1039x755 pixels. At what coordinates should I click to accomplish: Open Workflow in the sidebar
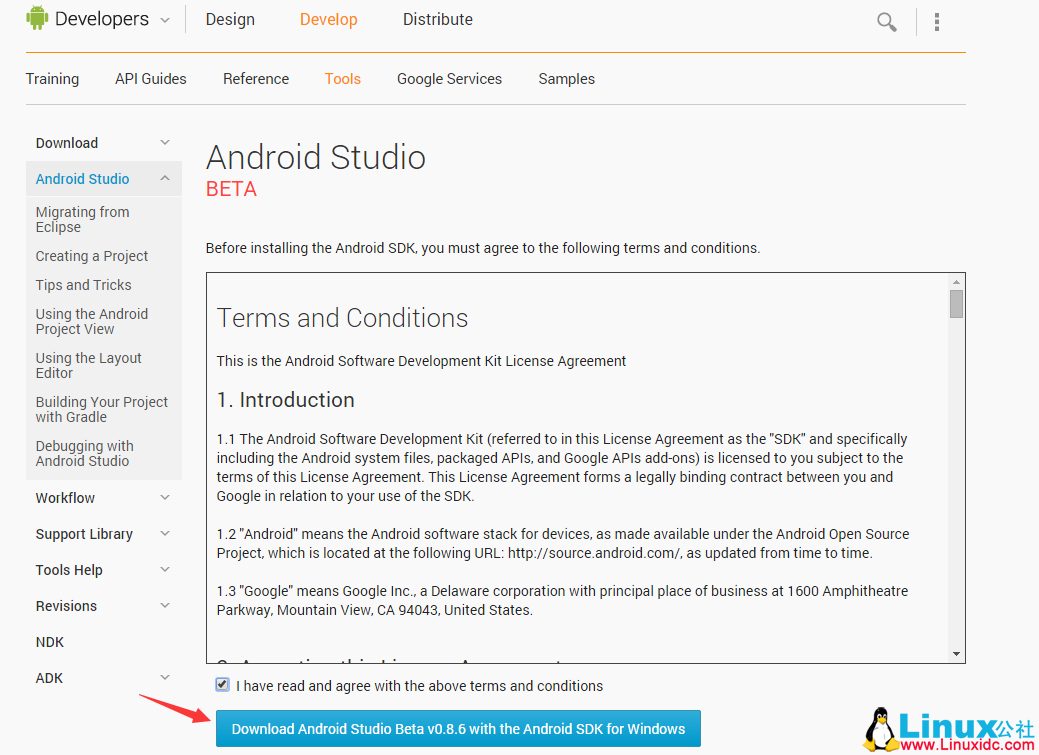(x=65, y=498)
